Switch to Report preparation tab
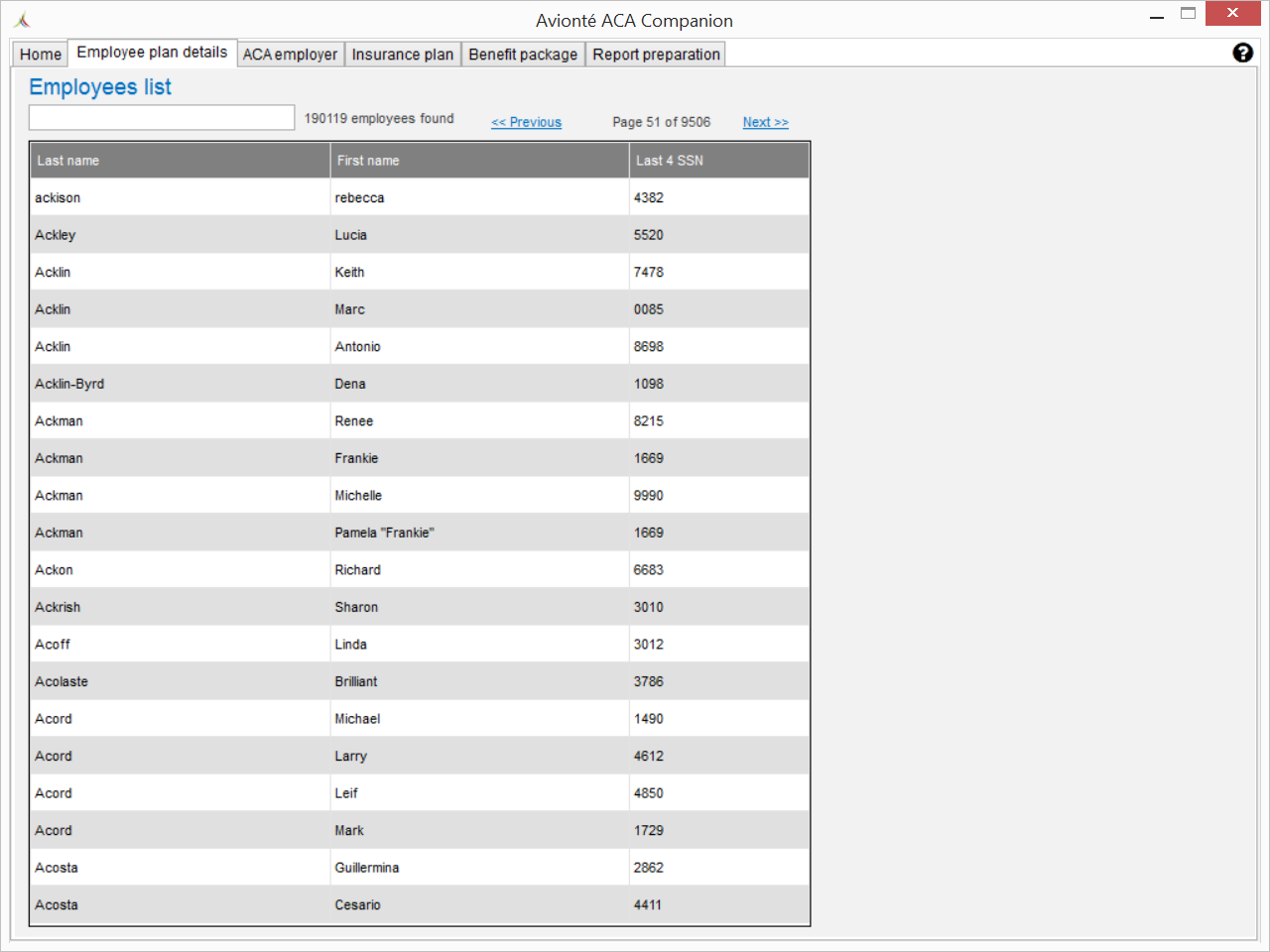This screenshot has width=1270, height=952. click(656, 55)
